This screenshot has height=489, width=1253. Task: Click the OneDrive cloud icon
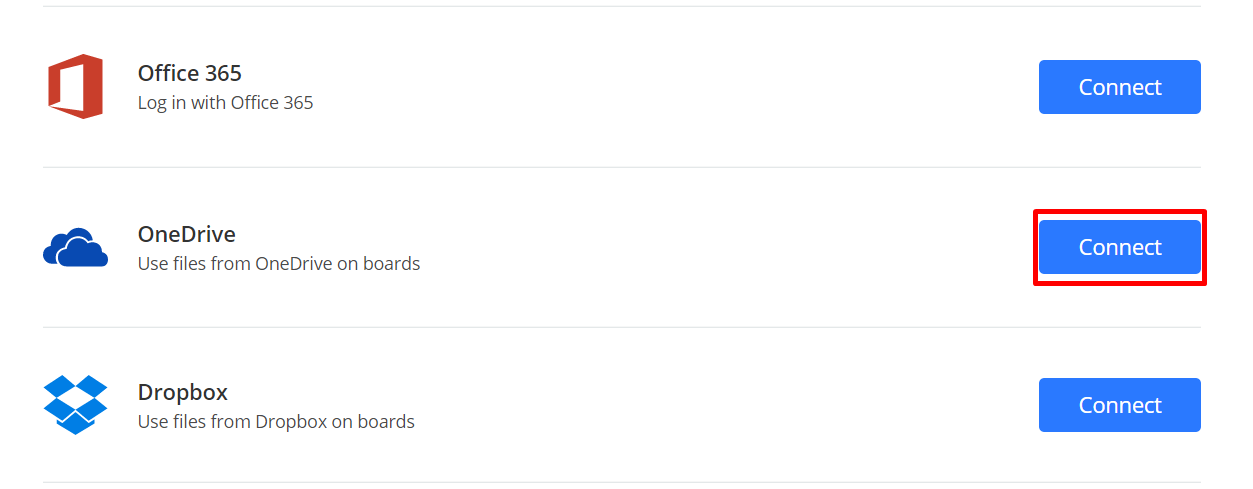point(75,247)
